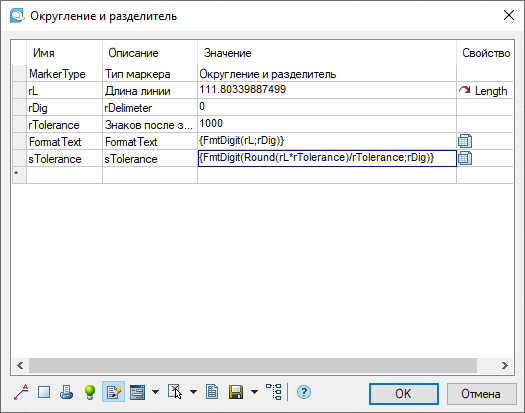Click the green light bulb icon
Screen dimensions: 525x413
coord(90,392)
